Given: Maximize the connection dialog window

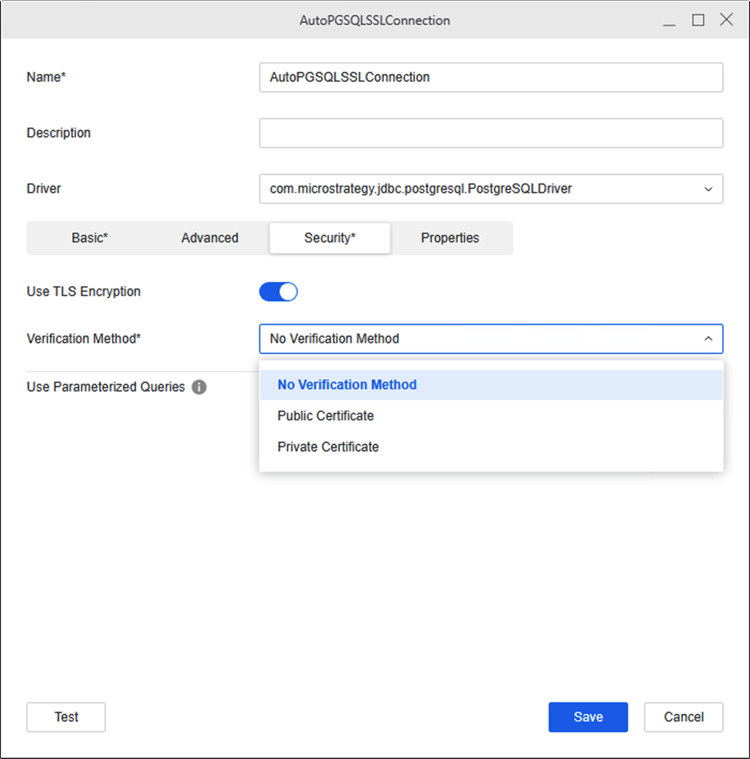Looking at the screenshot, I should [698, 20].
